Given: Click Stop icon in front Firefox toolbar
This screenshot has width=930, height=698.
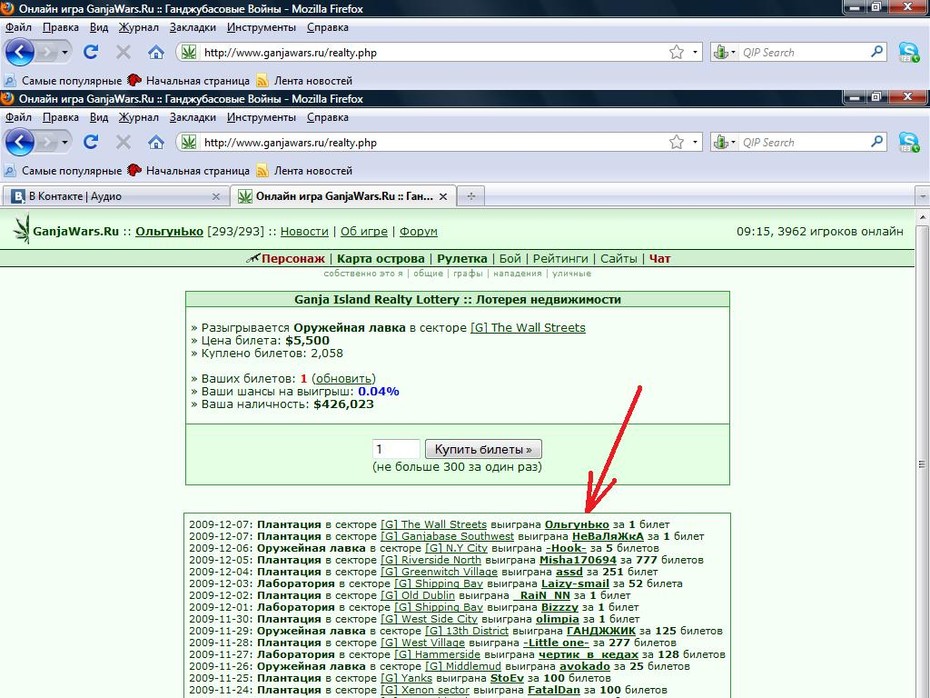Looking at the screenshot, I should click(x=123, y=142).
